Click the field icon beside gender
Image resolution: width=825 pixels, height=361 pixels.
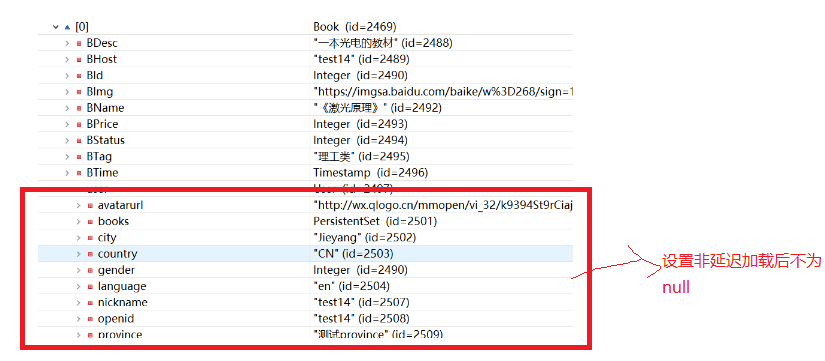pos(90,270)
